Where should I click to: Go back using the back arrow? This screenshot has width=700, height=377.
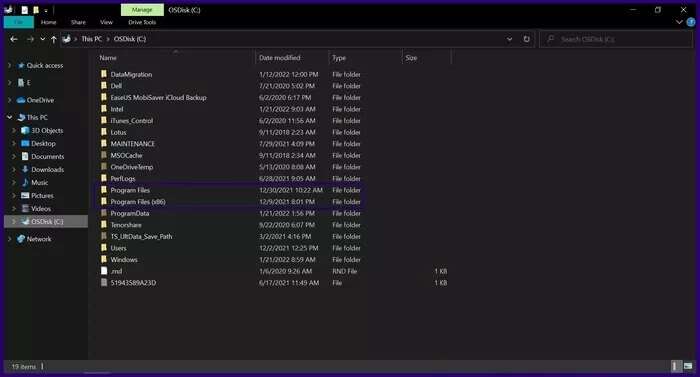(x=14, y=39)
